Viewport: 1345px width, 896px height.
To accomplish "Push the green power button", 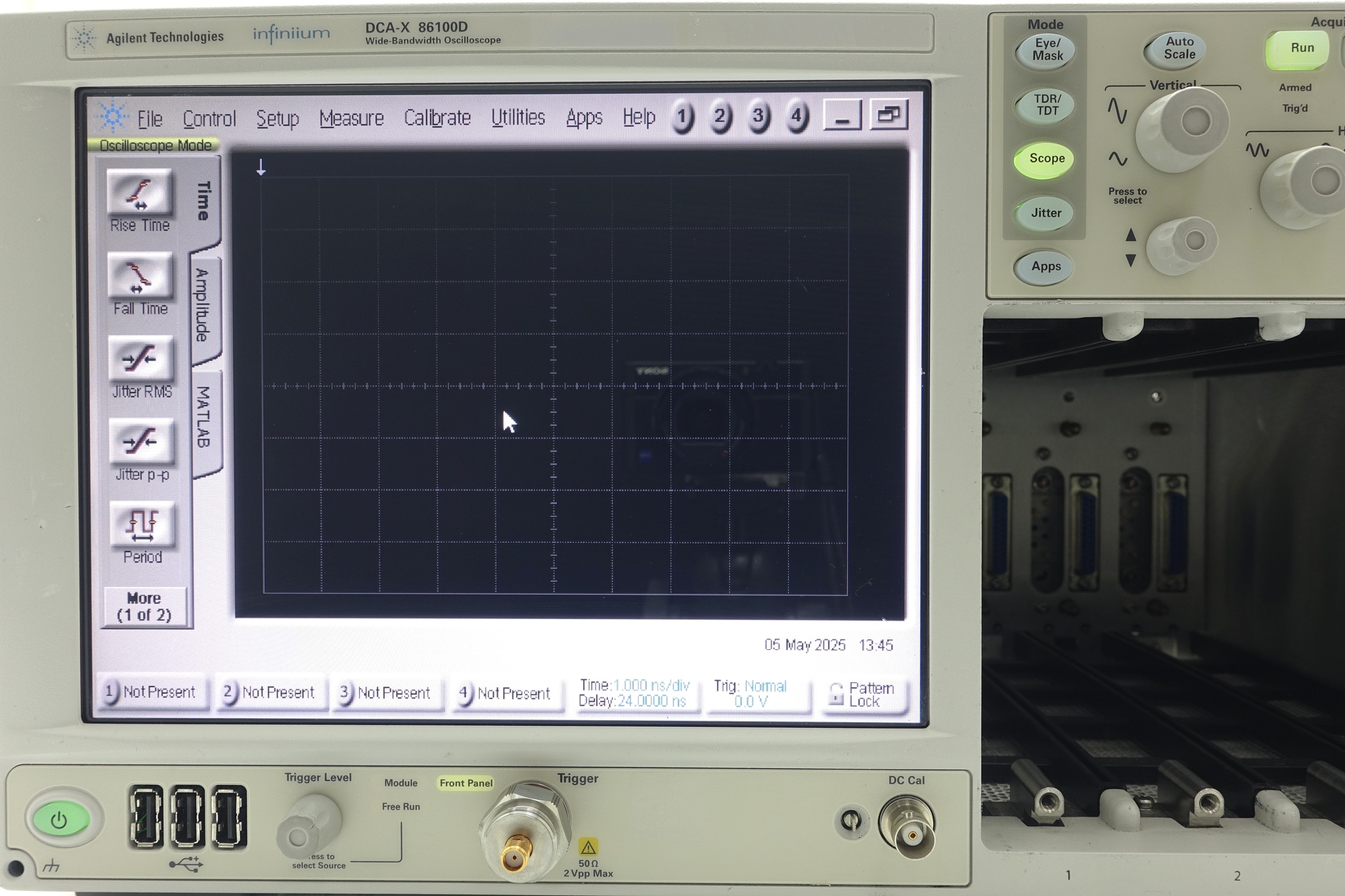I will (x=61, y=819).
